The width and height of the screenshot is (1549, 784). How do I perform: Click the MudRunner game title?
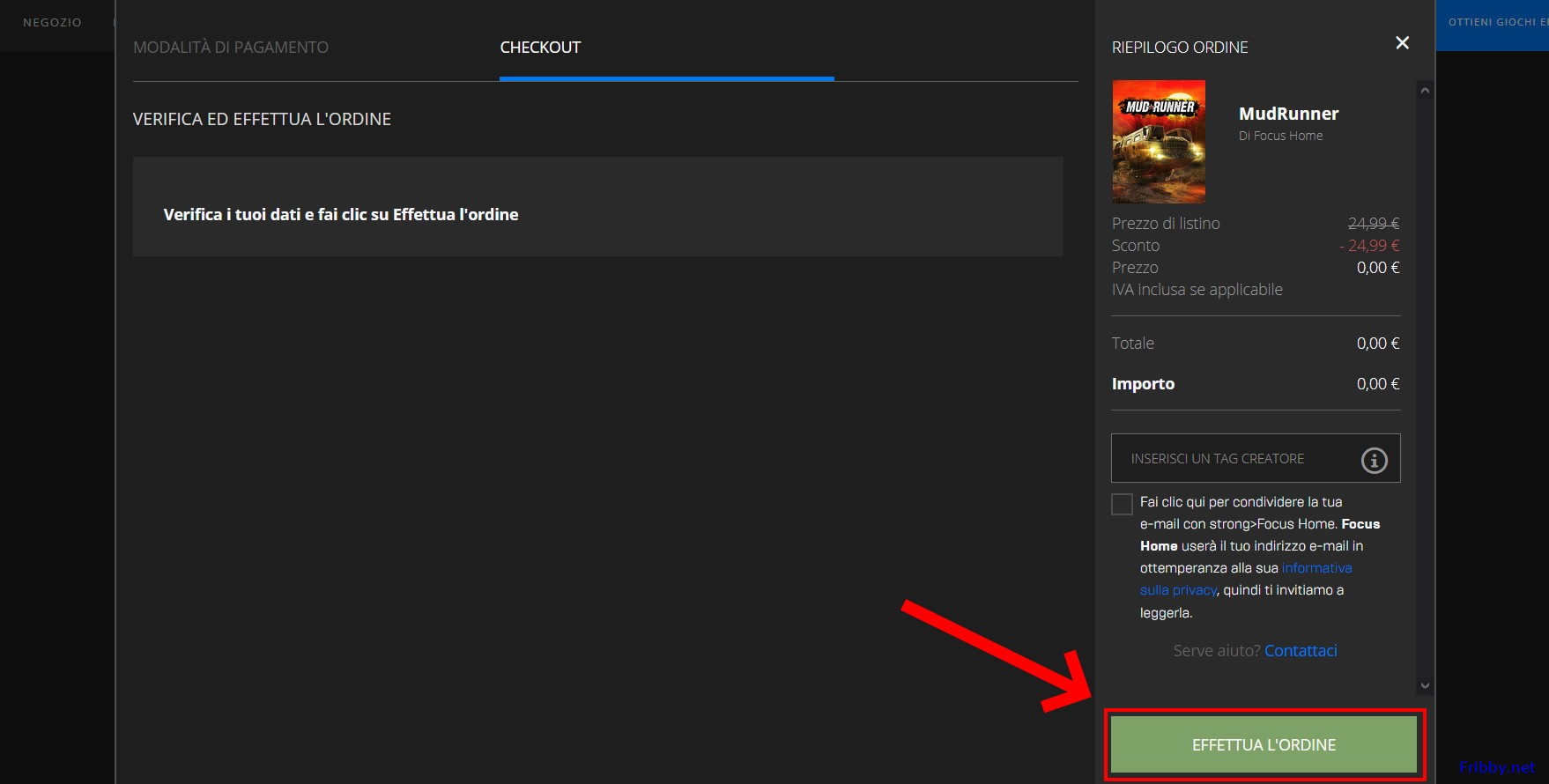(1288, 114)
